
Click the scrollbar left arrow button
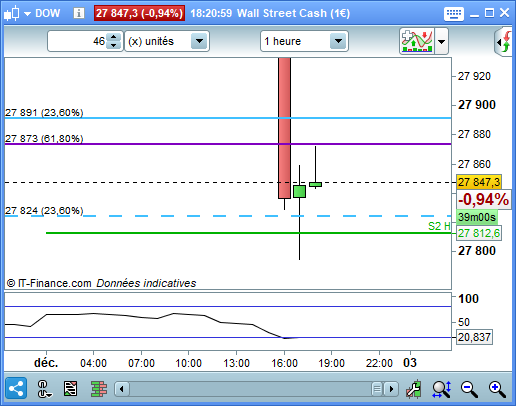tap(122, 389)
